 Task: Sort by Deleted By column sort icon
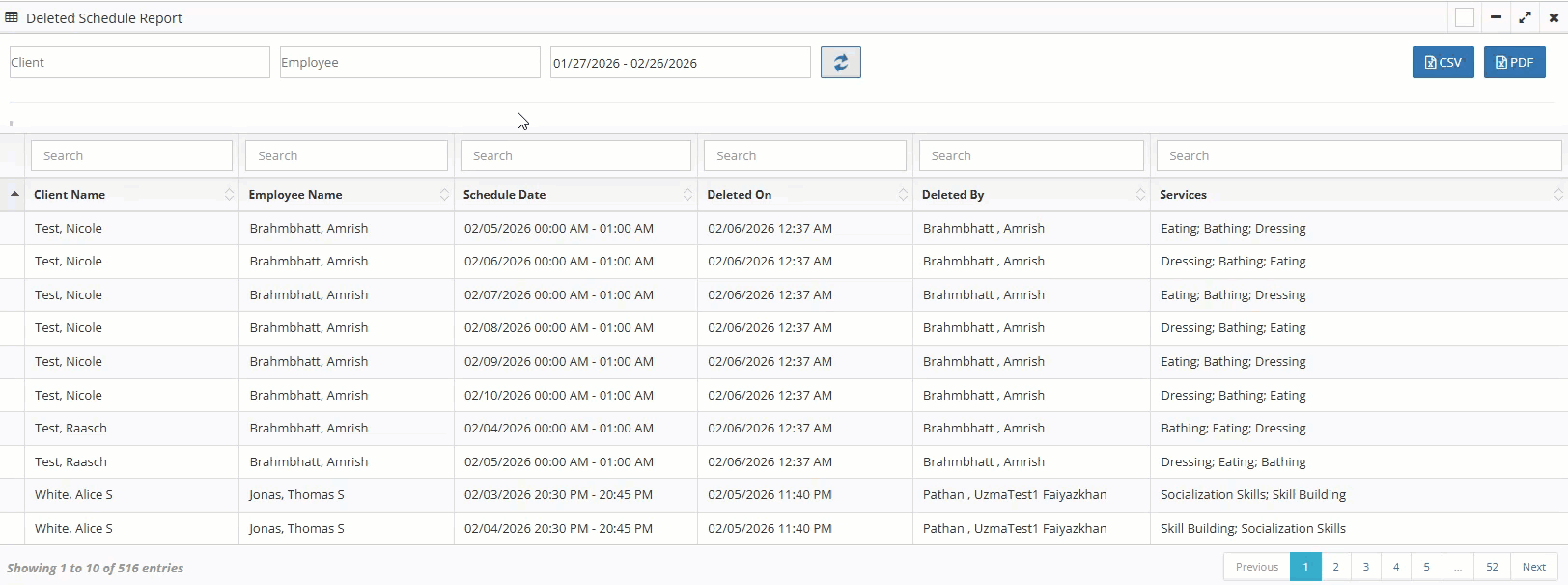1140,195
